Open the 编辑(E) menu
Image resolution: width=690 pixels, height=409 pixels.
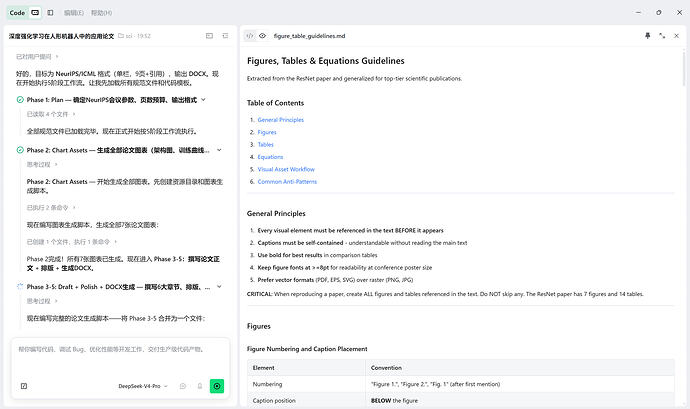pyautogui.click(x=73, y=13)
